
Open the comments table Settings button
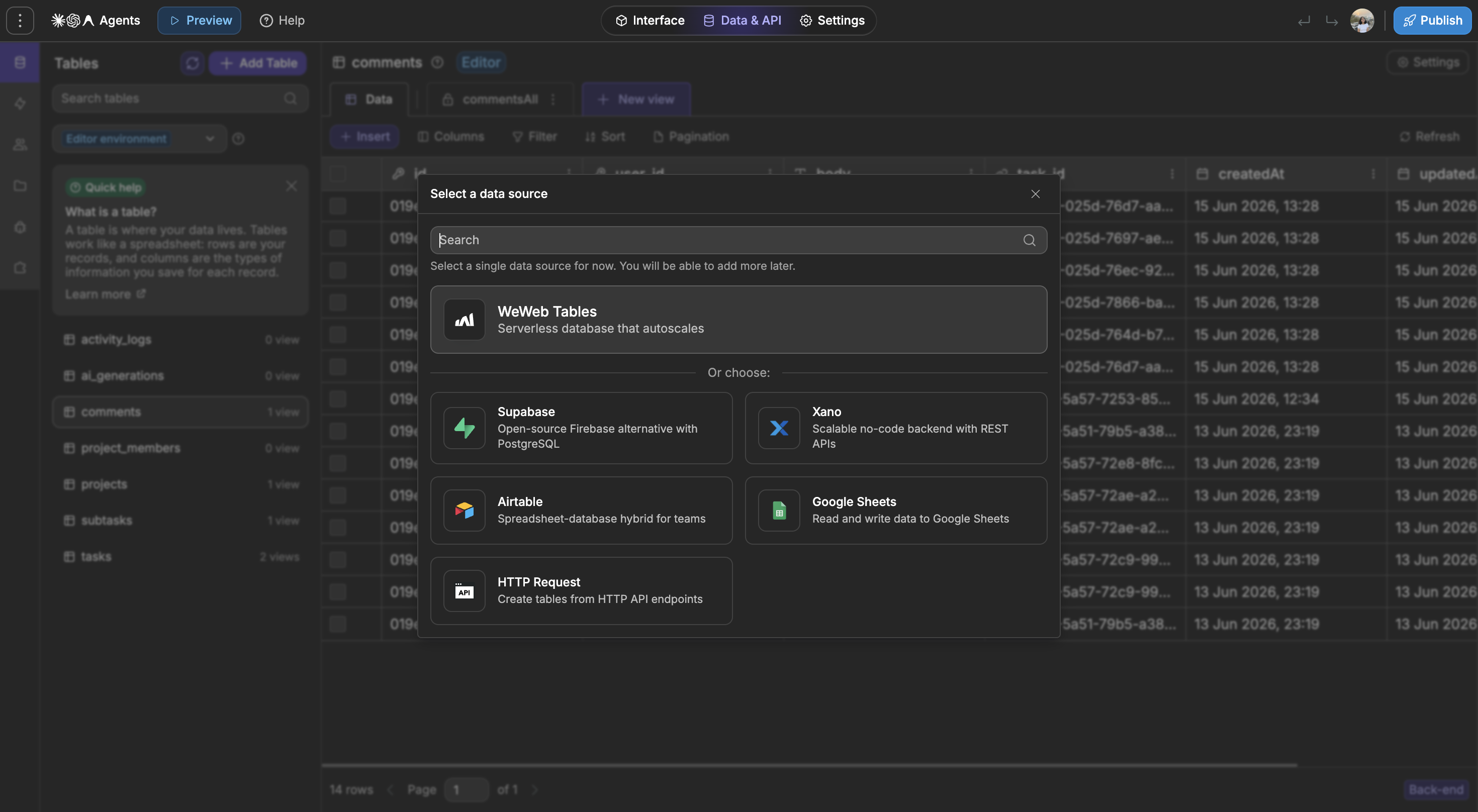[1428, 62]
